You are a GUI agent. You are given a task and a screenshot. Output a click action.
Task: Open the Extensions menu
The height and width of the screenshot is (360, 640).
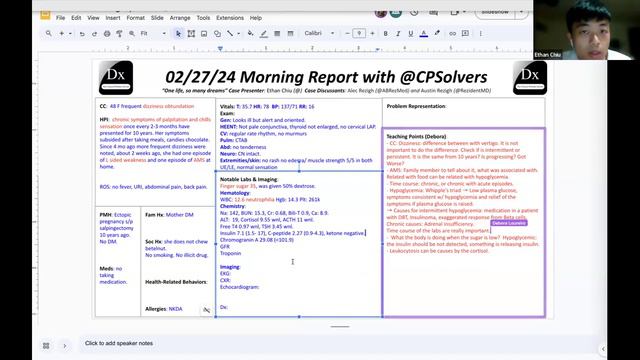click(230, 18)
